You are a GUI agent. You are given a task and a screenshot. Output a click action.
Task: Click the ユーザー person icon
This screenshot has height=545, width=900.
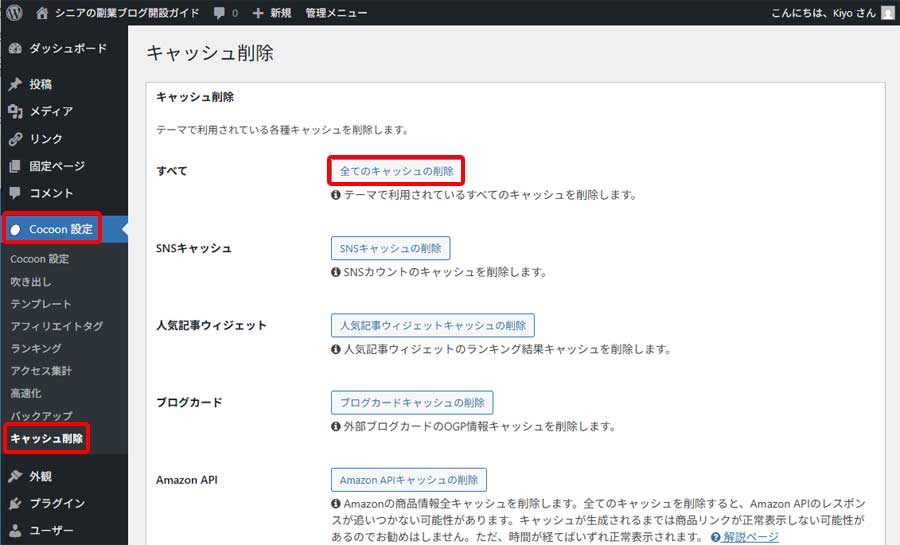pos(15,531)
